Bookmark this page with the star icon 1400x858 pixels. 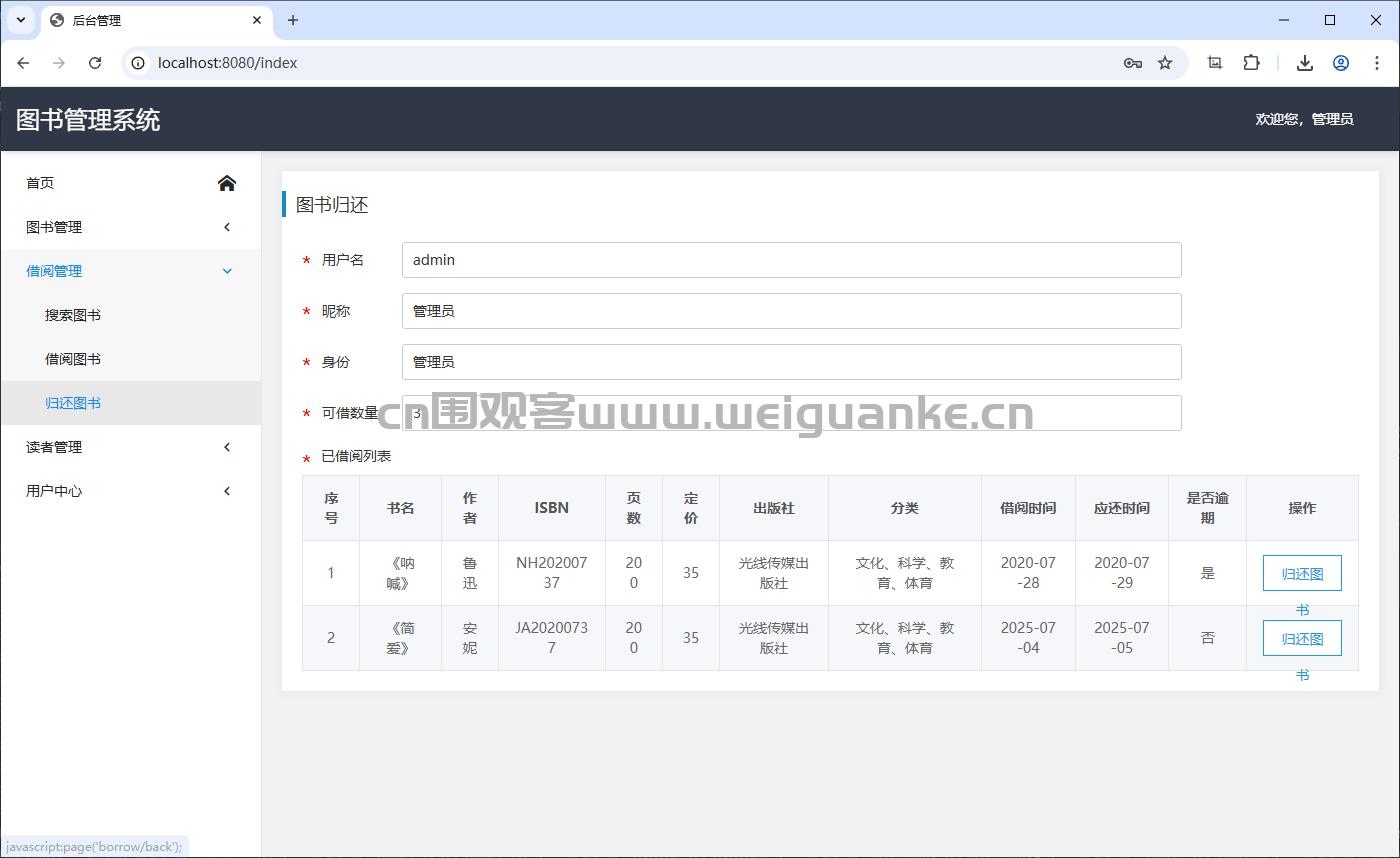point(1165,63)
